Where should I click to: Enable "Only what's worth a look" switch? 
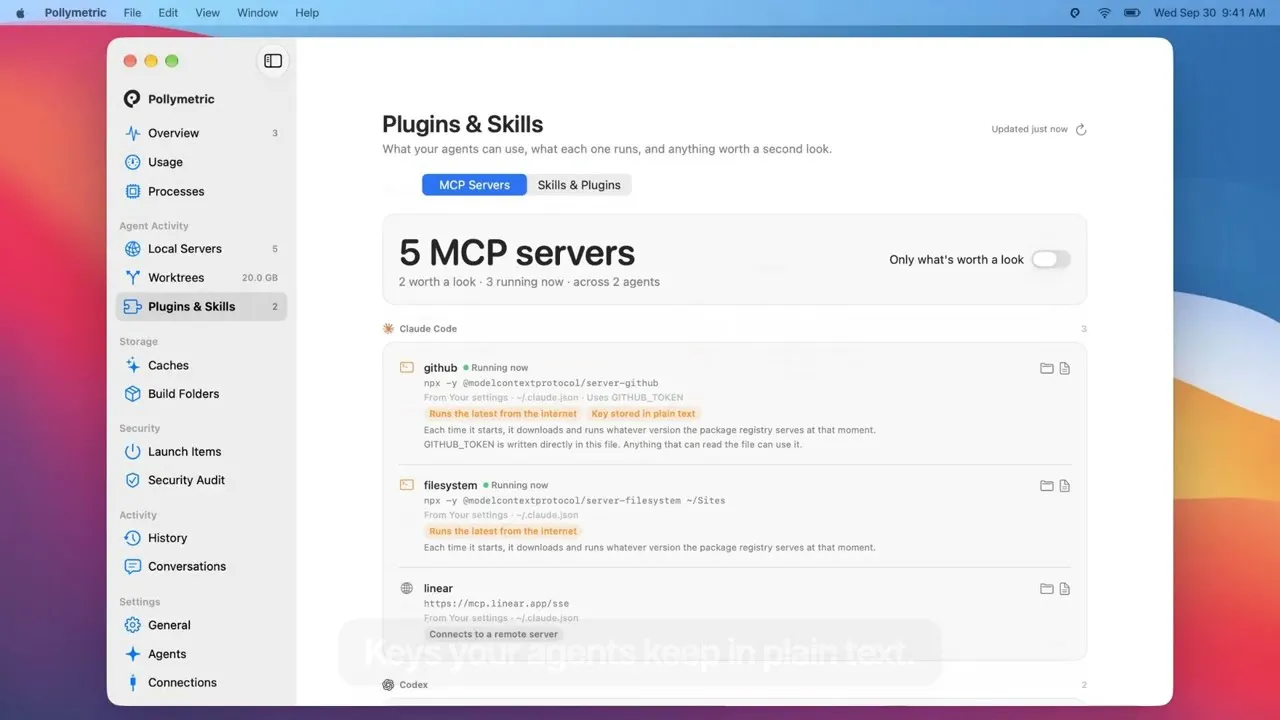pos(1051,259)
